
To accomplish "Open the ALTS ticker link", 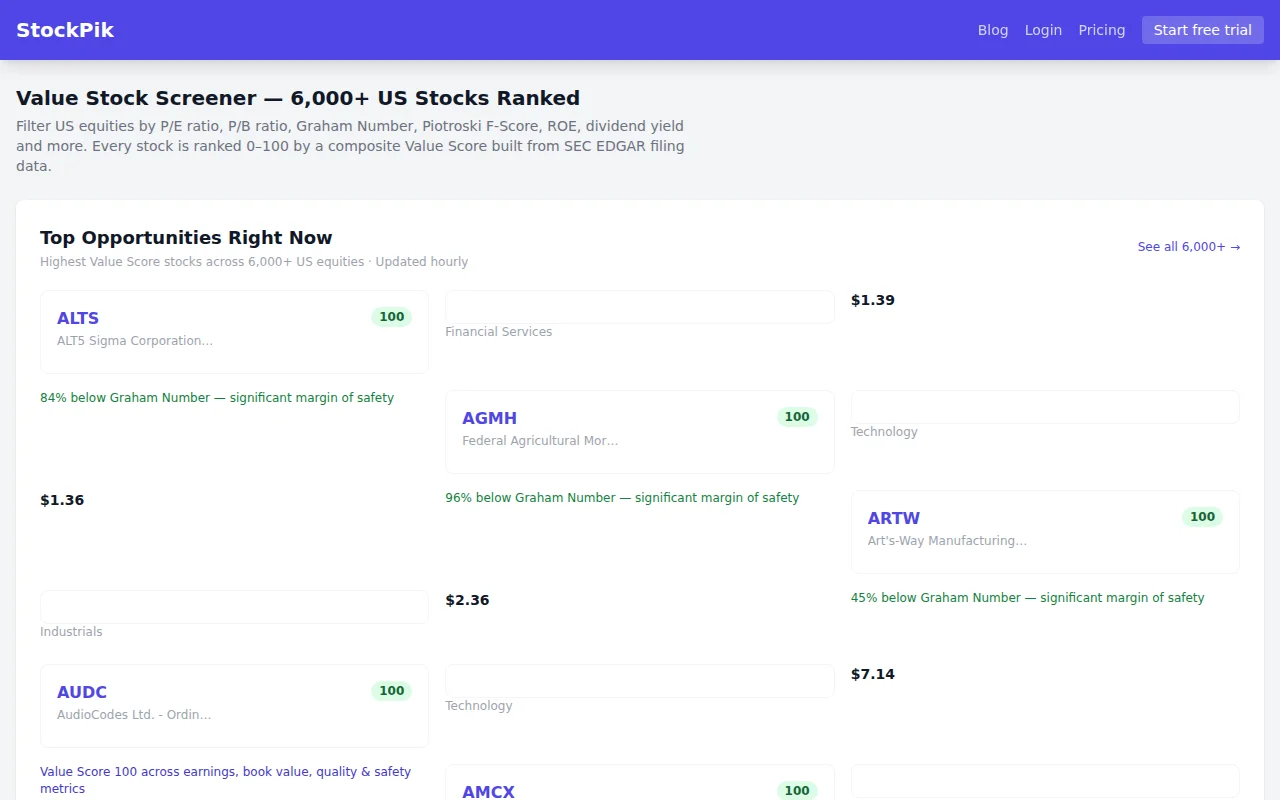I will [x=78, y=318].
